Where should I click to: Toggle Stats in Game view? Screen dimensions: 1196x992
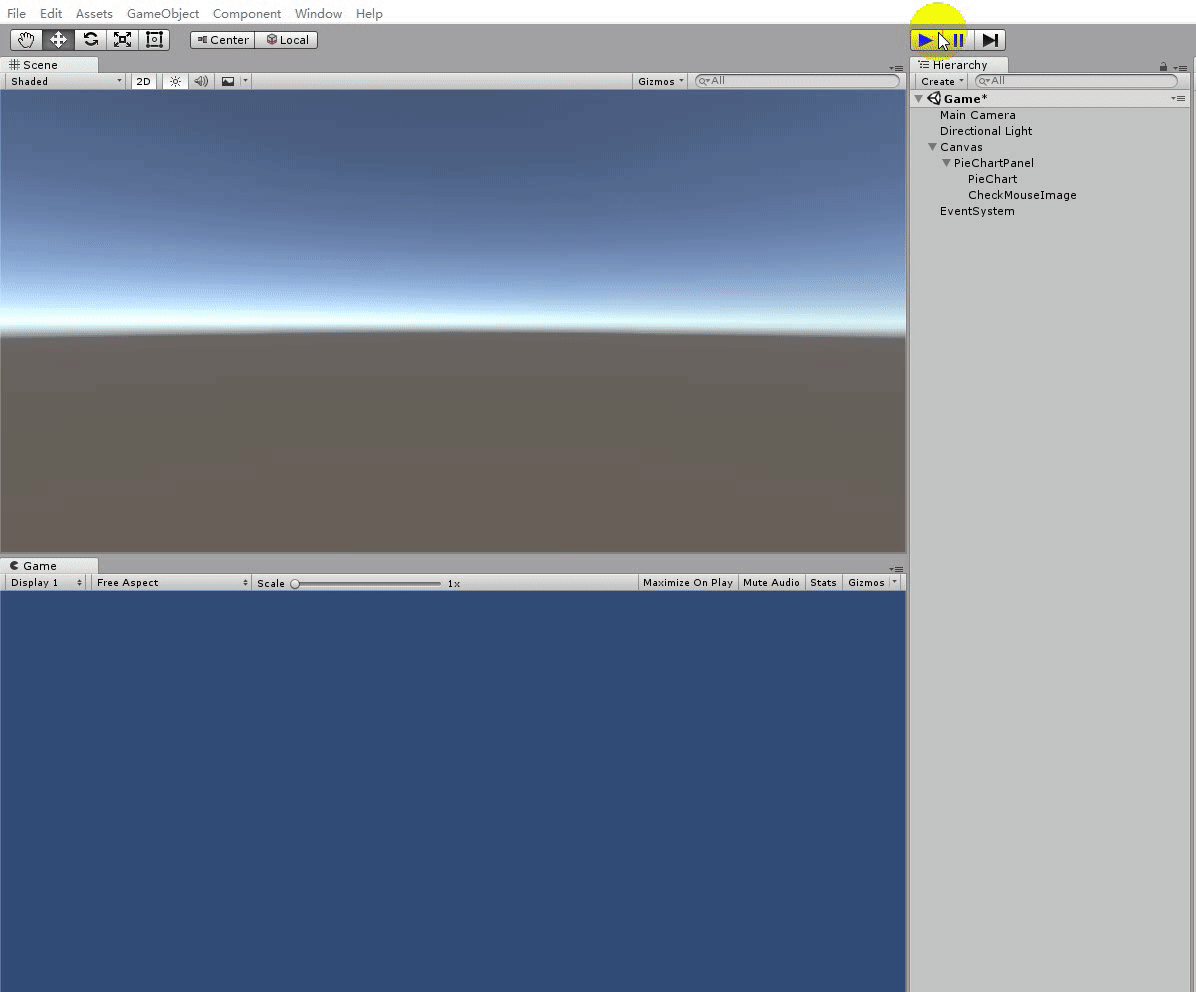[x=823, y=583]
